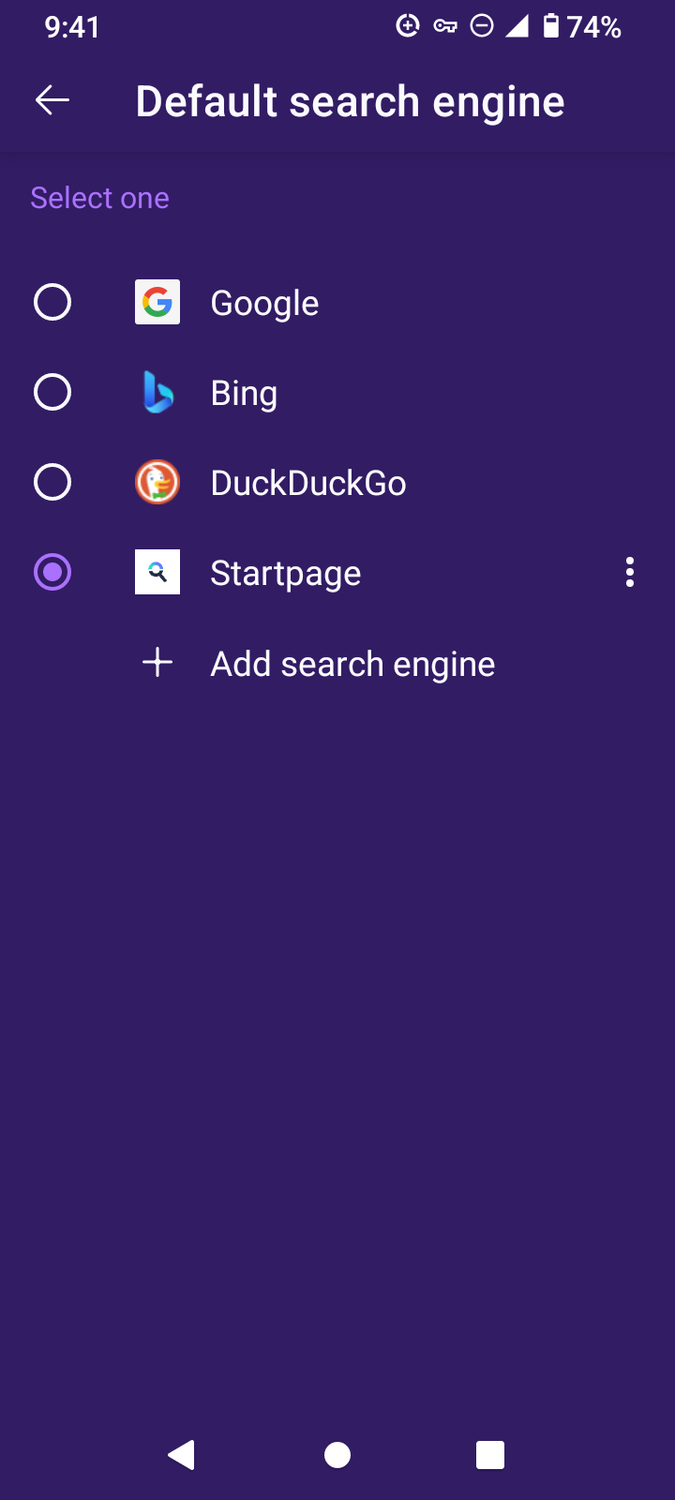Click the Startpage magnifier logo
This screenshot has width=675, height=1500.
(157, 572)
